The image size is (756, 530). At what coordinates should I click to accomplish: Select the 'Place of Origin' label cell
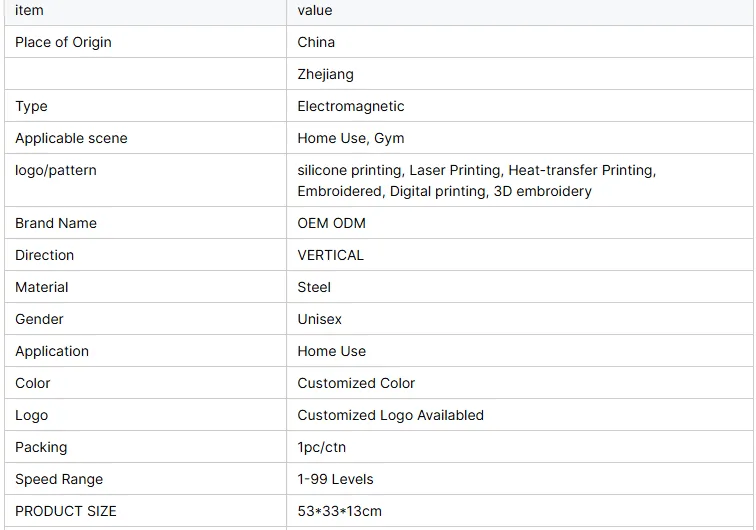[x=145, y=42]
